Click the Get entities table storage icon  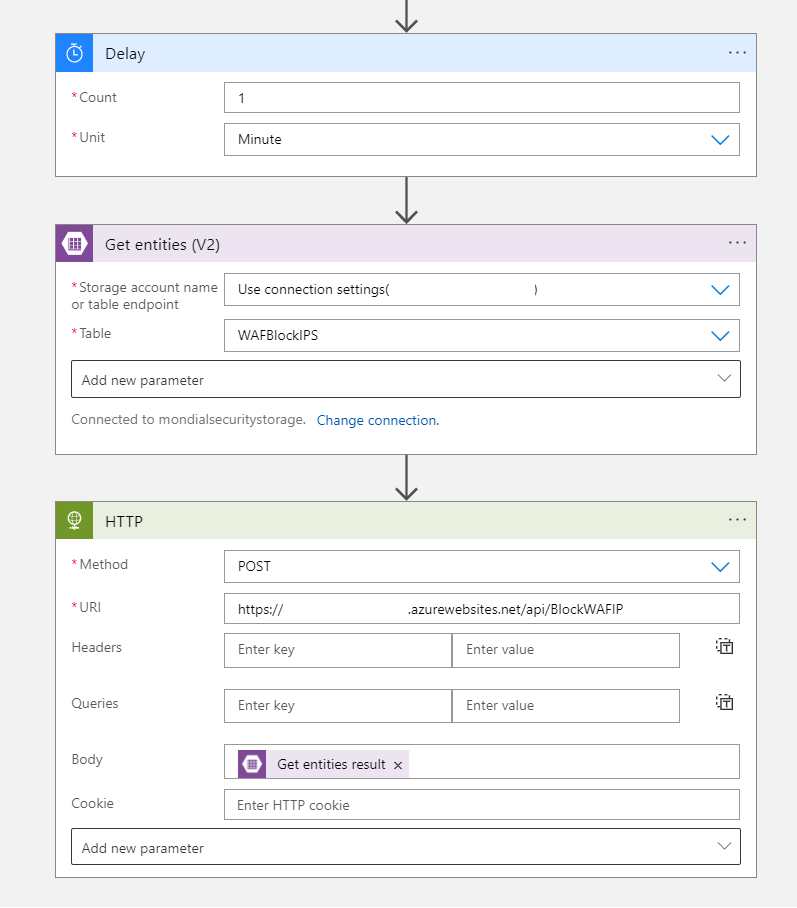pos(75,244)
